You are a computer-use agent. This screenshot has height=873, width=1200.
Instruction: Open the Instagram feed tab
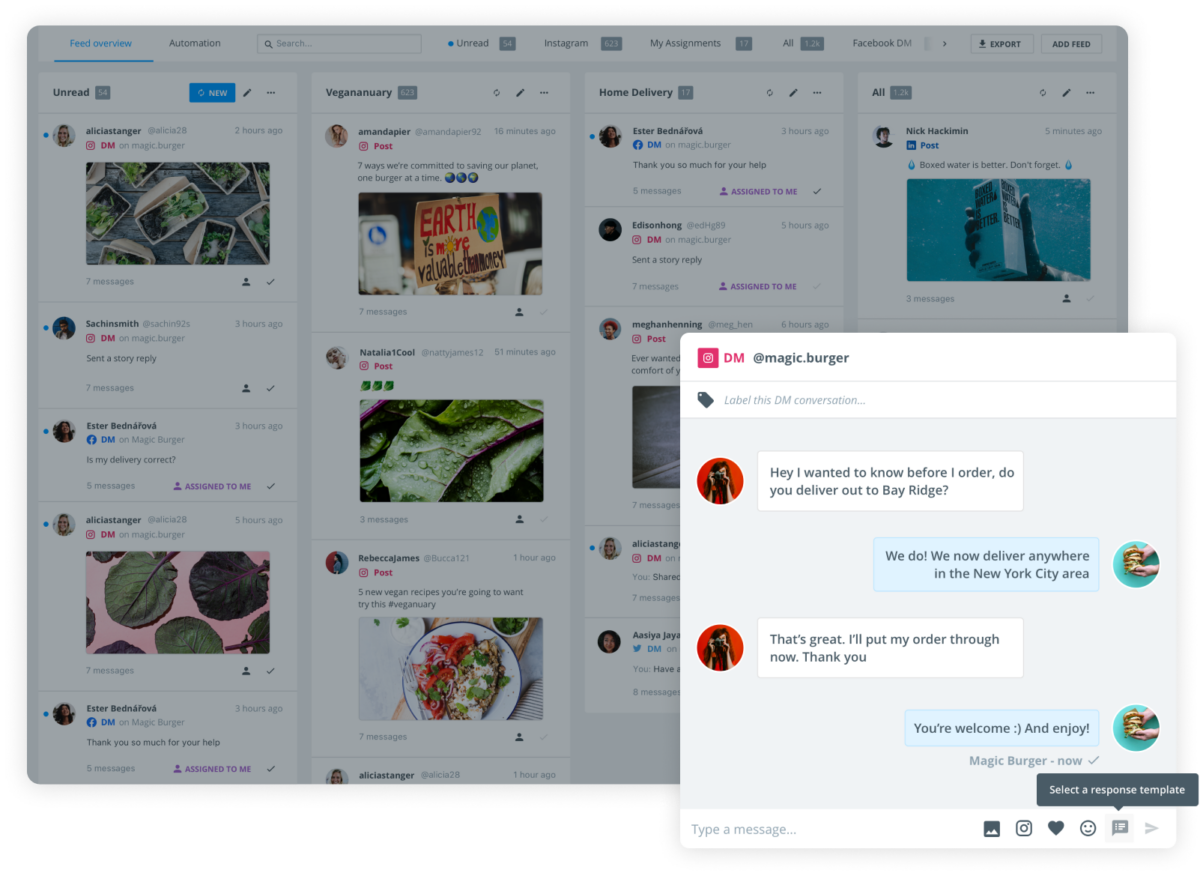(x=567, y=43)
